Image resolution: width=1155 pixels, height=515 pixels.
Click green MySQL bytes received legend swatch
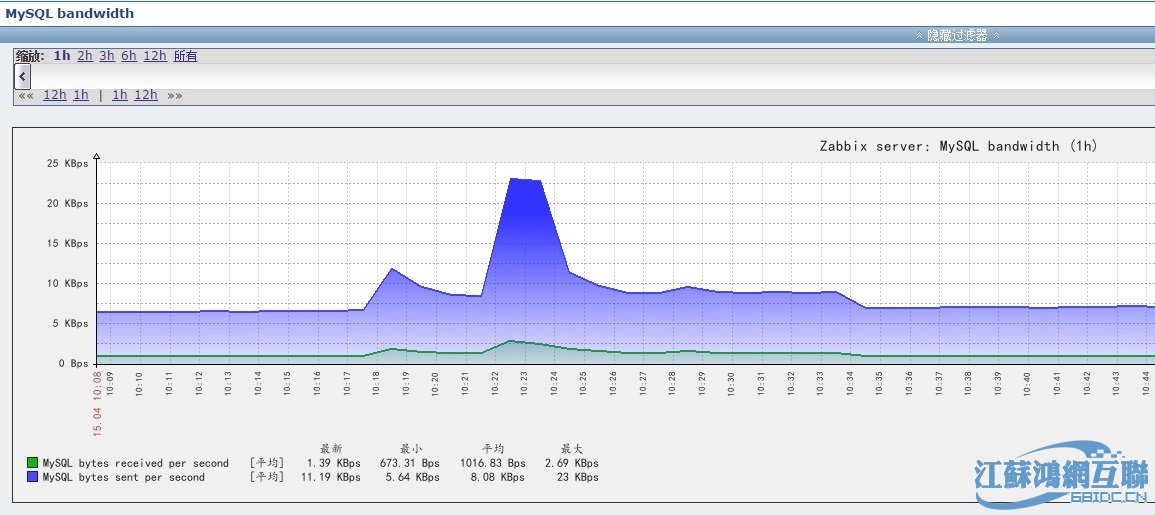point(33,463)
